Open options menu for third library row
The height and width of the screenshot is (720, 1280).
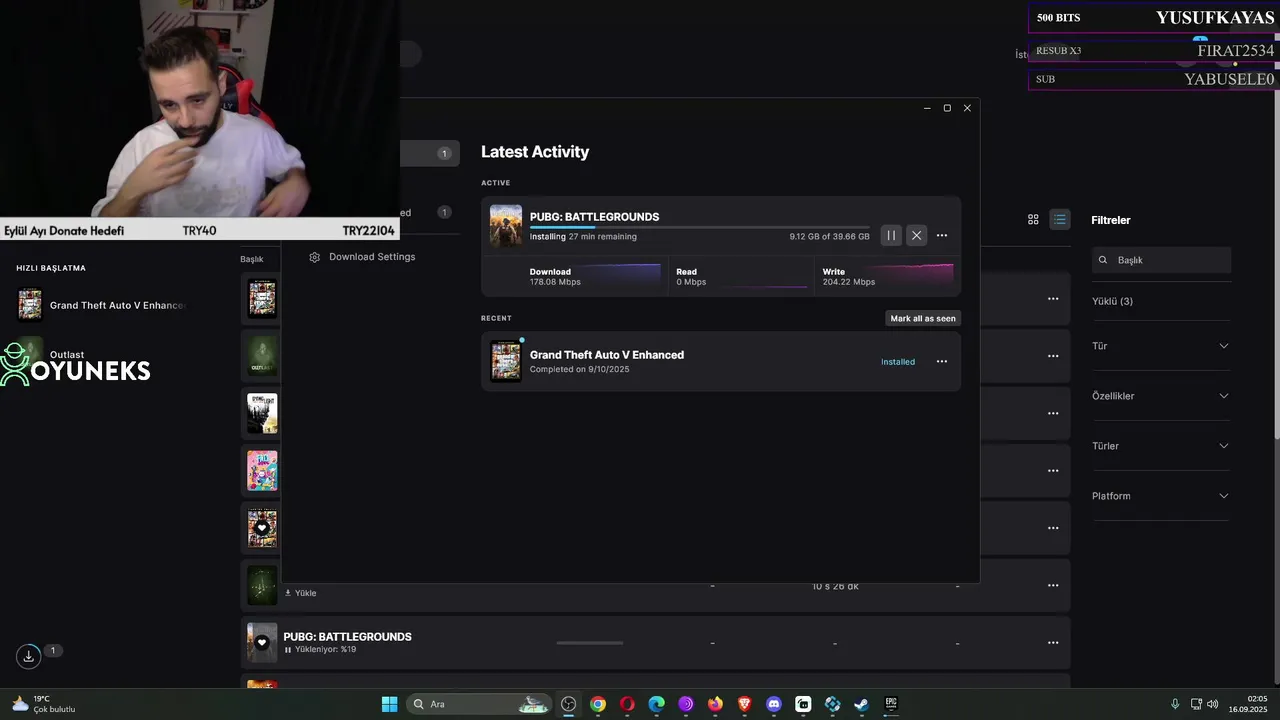pos(1053,413)
